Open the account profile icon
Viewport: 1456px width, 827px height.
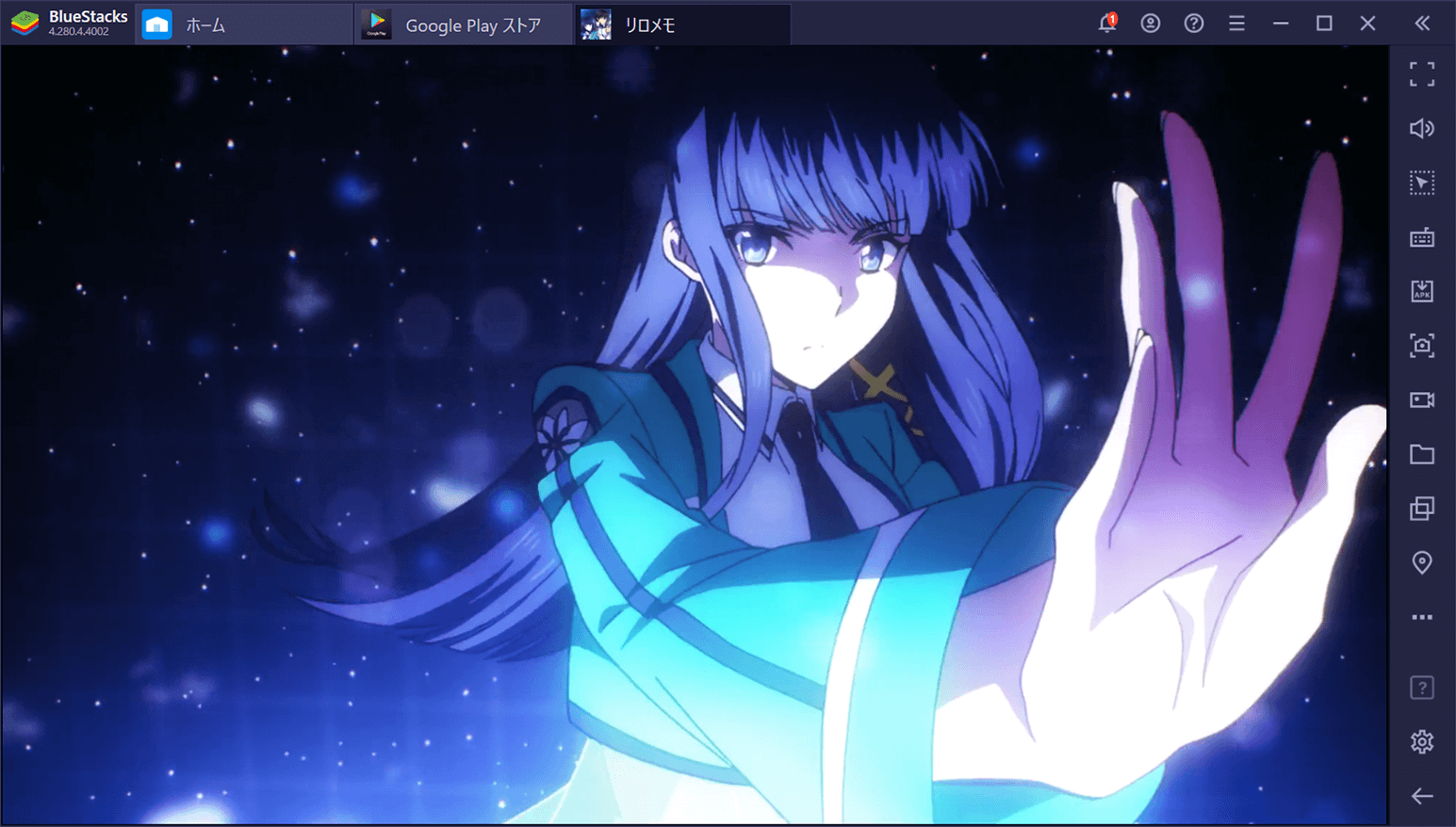click(x=1151, y=24)
